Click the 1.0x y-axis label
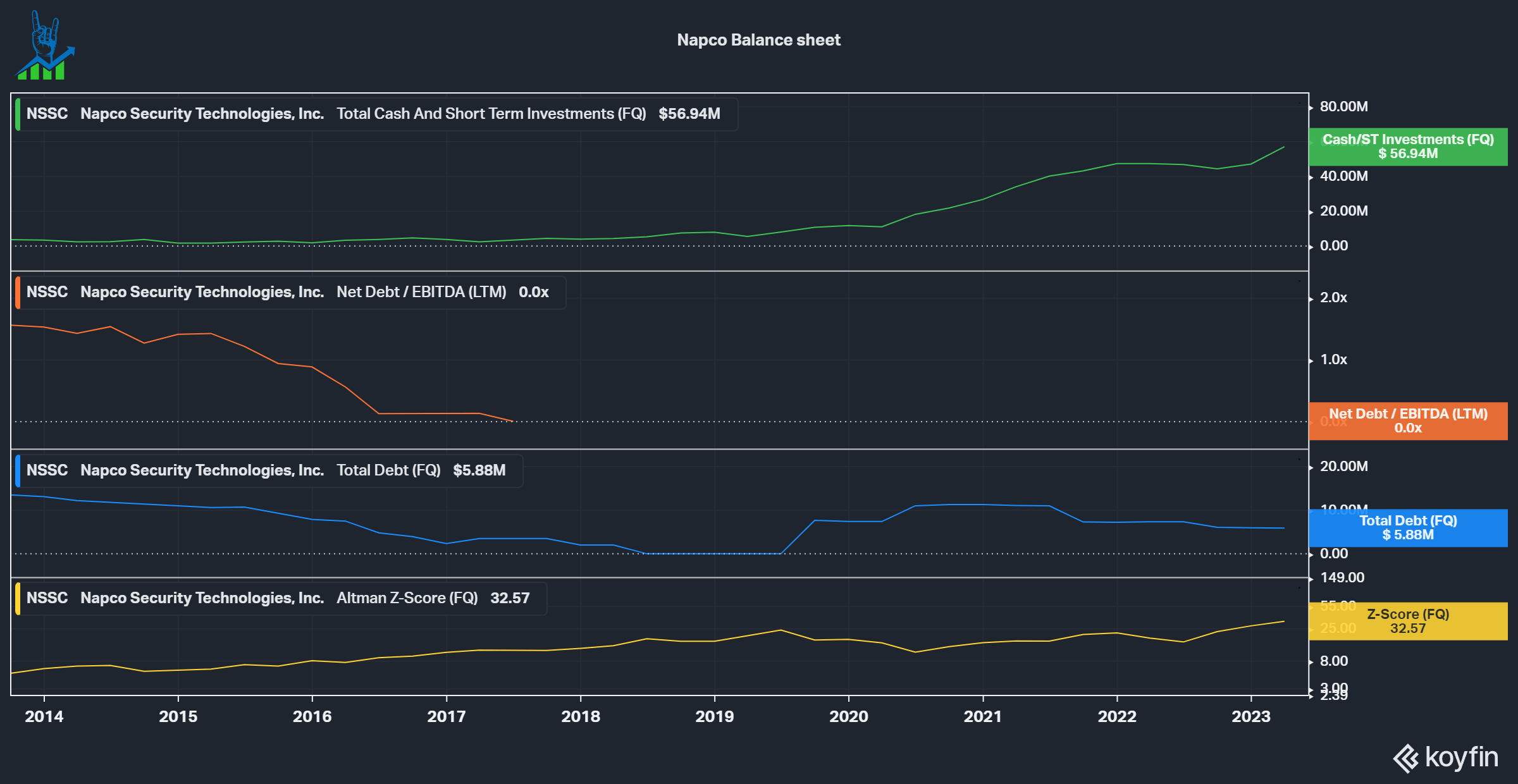1518x784 pixels. [1333, 359]
